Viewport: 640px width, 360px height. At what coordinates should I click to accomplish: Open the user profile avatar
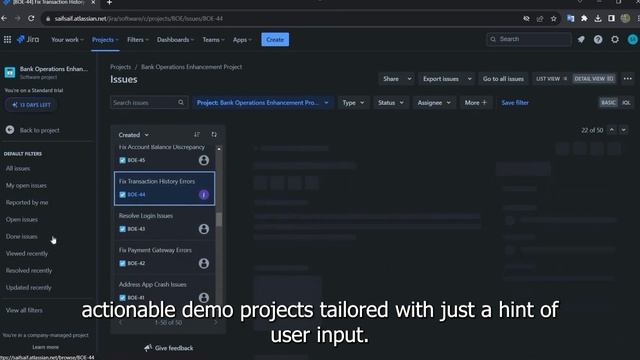(x=633, y=40)
